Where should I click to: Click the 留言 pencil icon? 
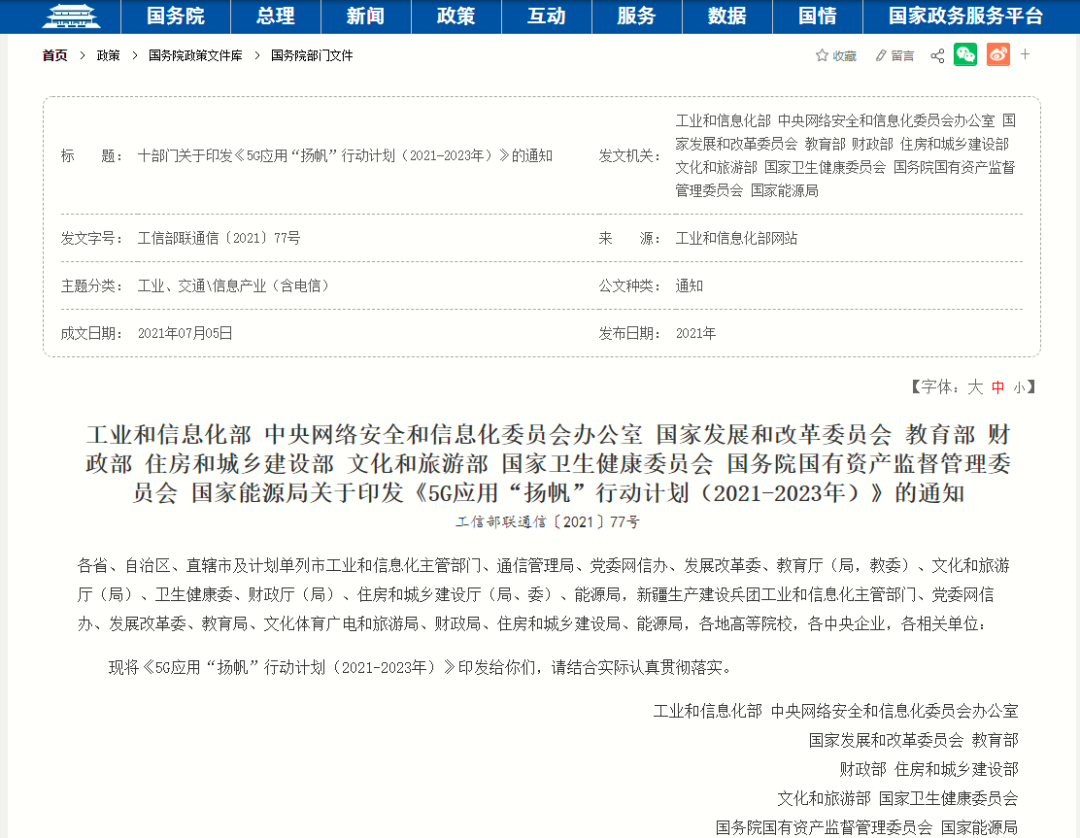[881, 56]
